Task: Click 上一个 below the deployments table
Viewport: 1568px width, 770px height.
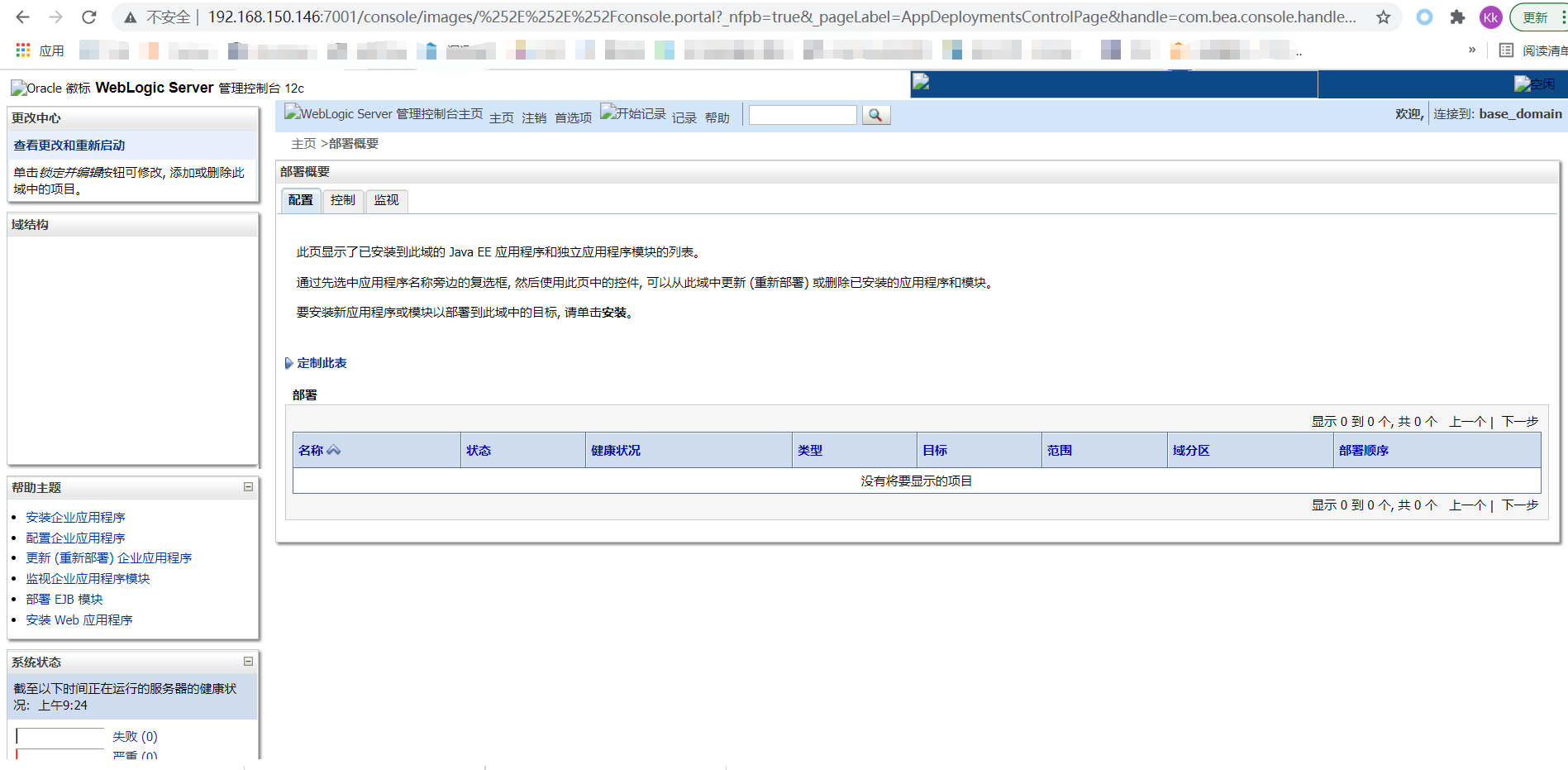Action: click(x=1468, y=505)
